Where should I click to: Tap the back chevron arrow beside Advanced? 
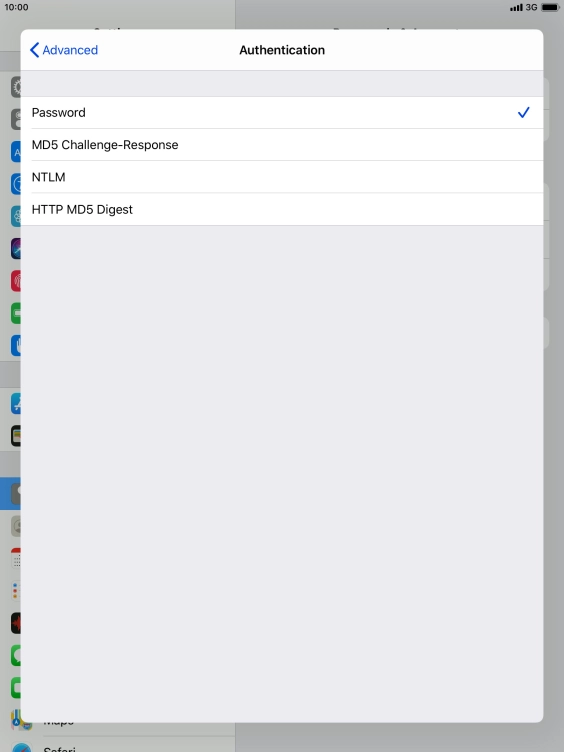[x=35, y=50]
